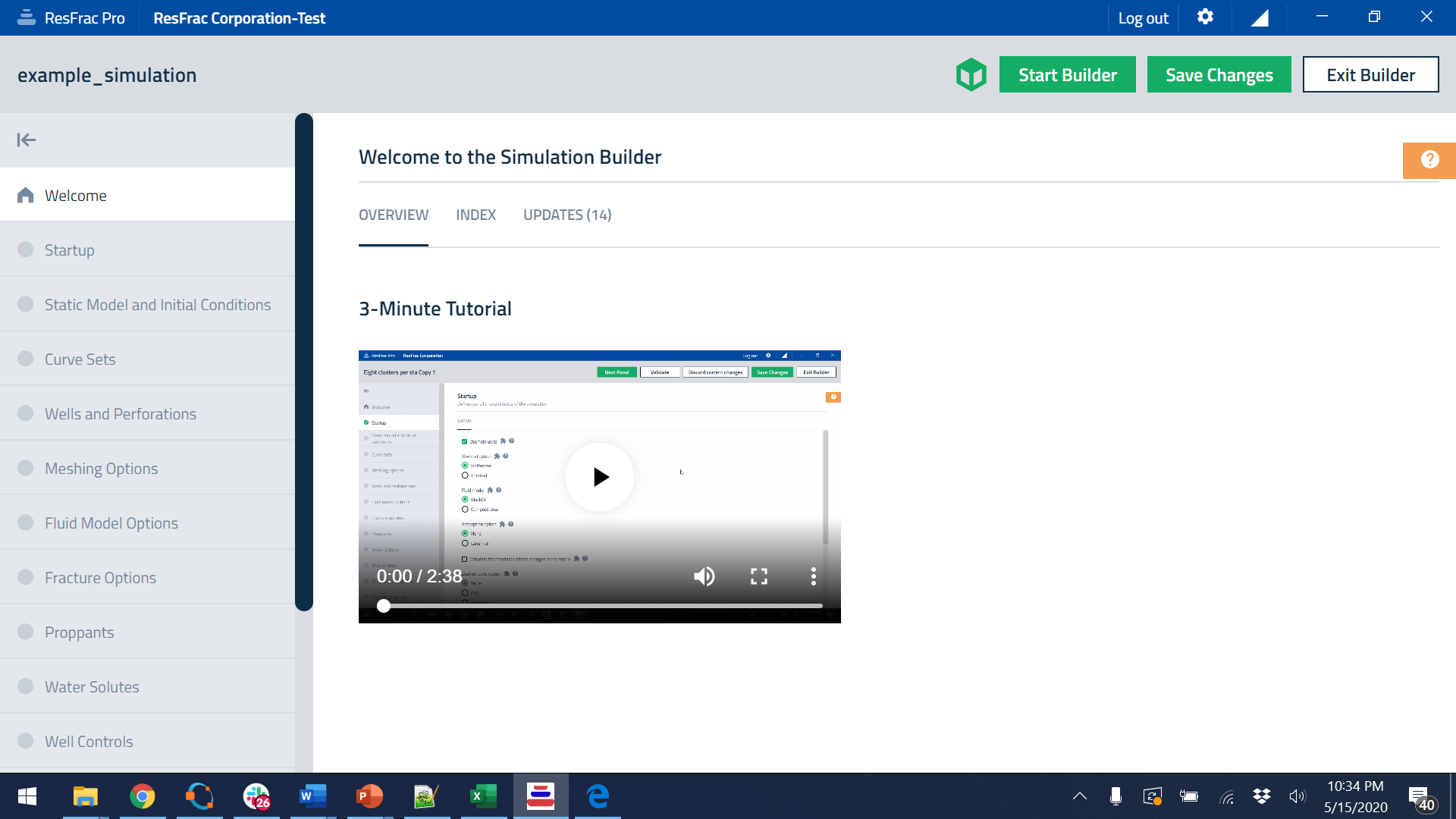Click the green ResFrac cube icon
This screenshot has height=819, width=1456.
[971, 75]
